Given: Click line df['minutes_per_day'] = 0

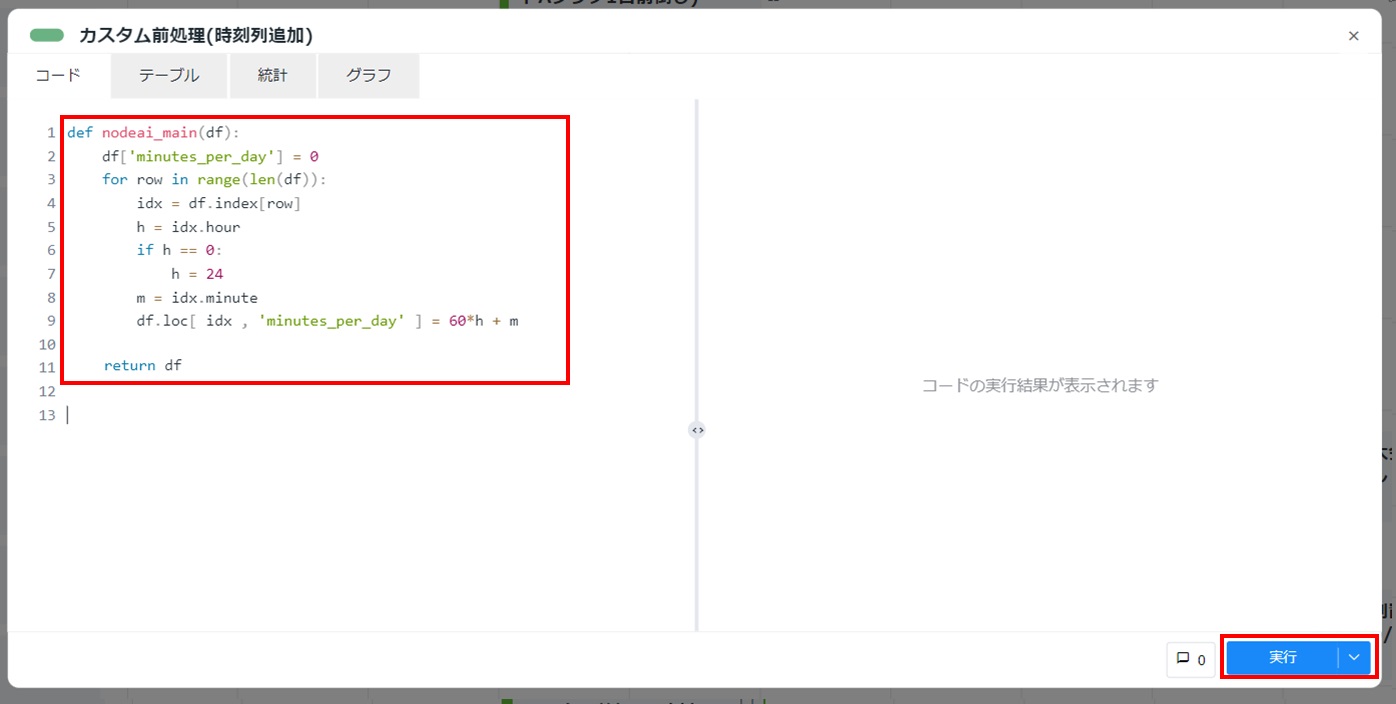Looking at the screenshot, I should tap(210, 156).
